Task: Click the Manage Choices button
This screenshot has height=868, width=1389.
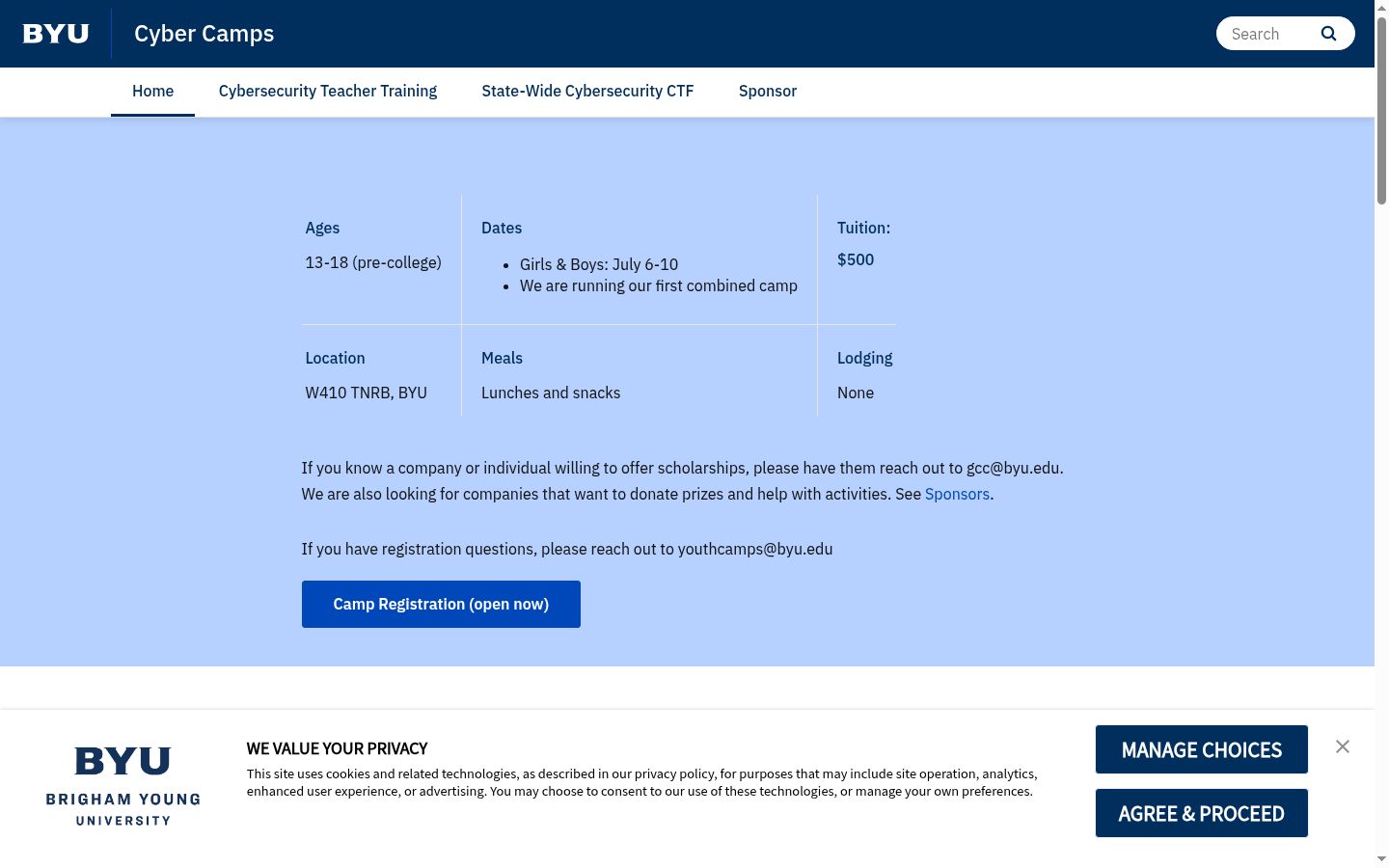Action: click(x=1202, y=749)
